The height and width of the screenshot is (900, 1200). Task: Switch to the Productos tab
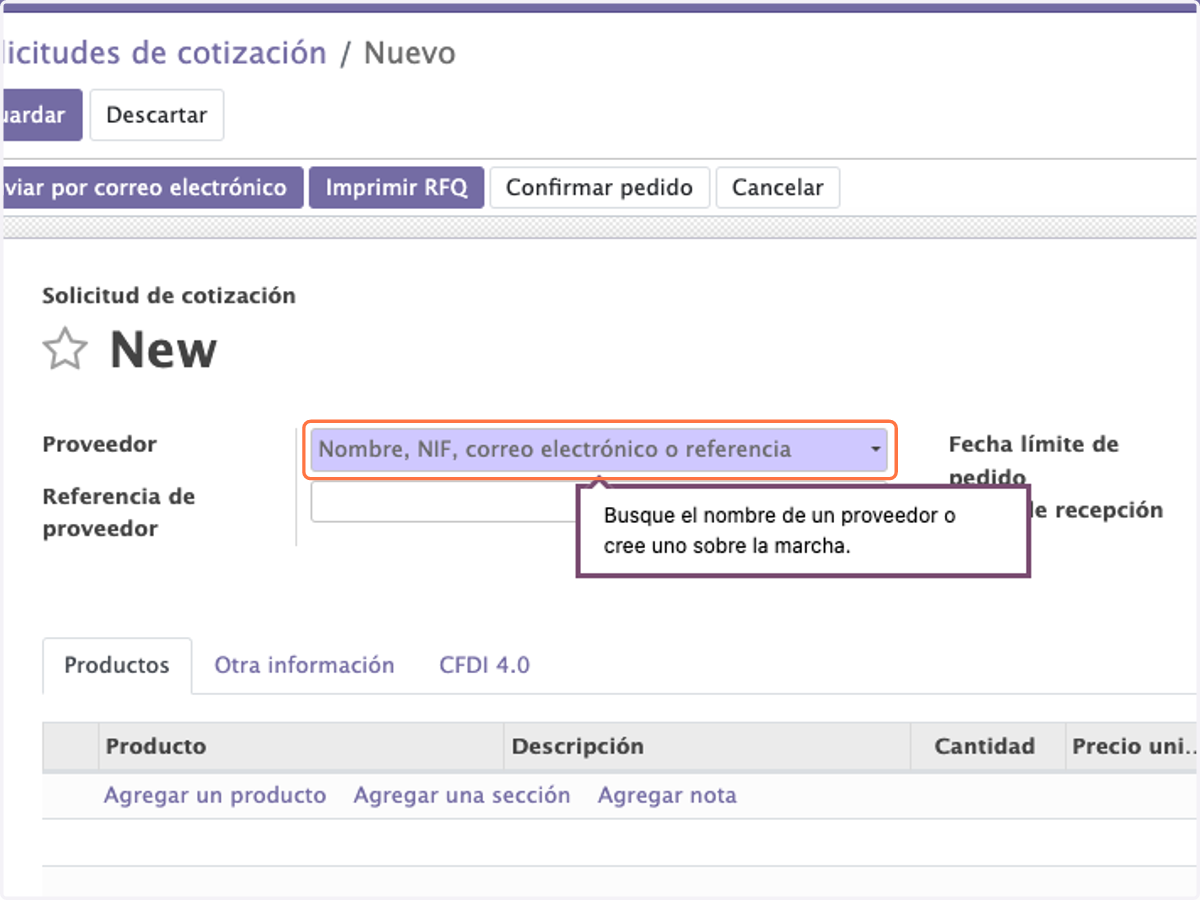tap(117, 666)
